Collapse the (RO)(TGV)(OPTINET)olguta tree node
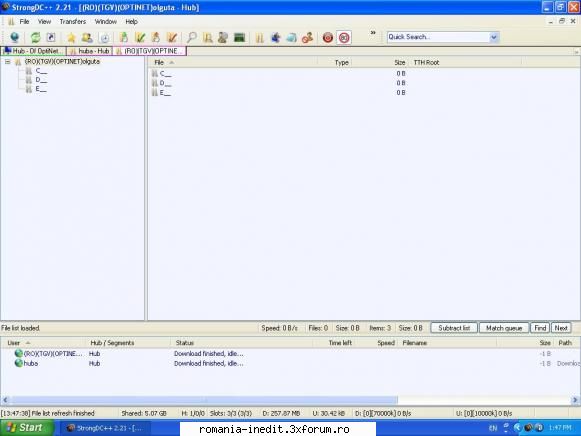The image size is (581, 436). (7, 62)
